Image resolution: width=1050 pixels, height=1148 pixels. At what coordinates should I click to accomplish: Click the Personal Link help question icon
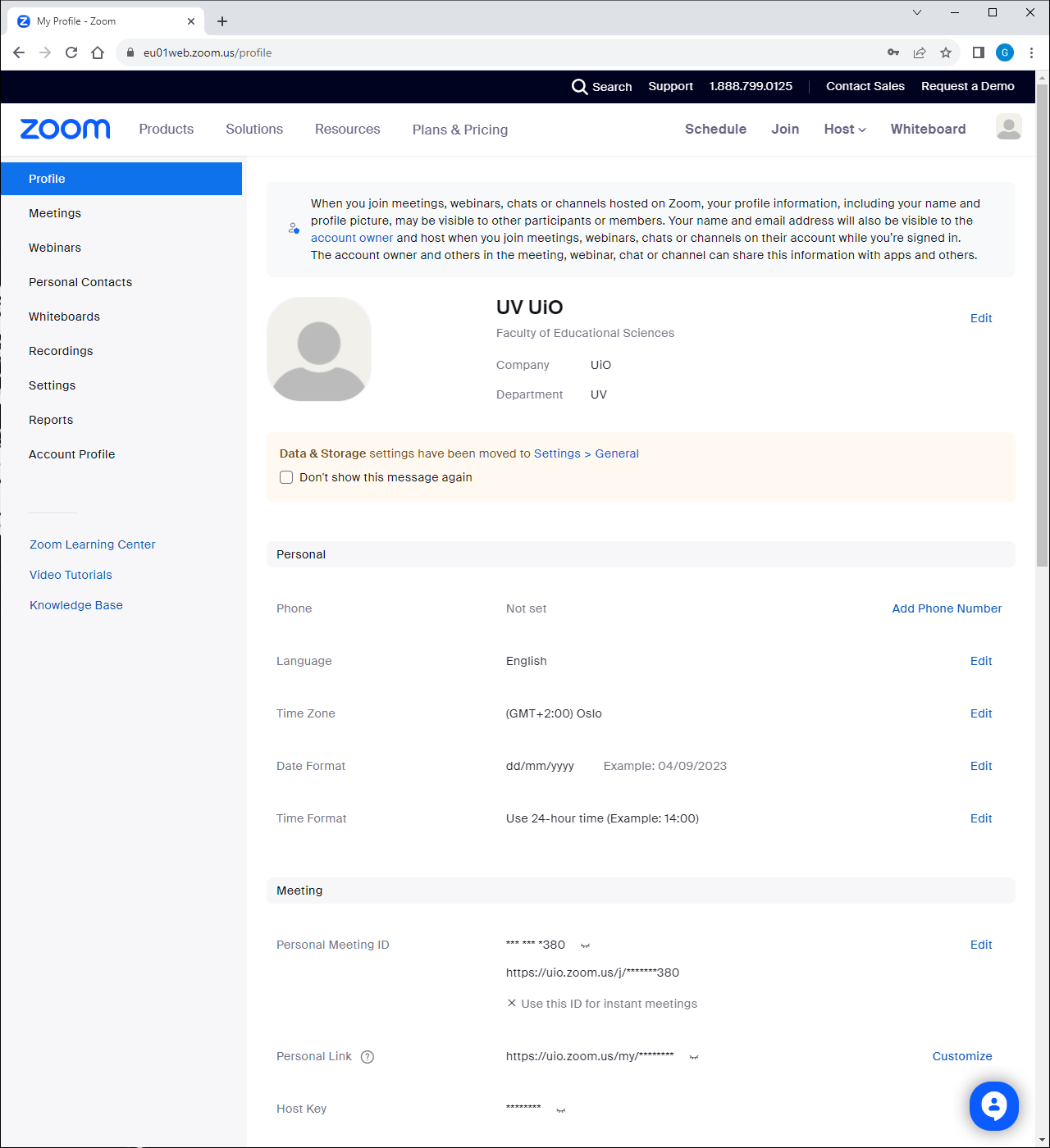[x=367, y=1057]
